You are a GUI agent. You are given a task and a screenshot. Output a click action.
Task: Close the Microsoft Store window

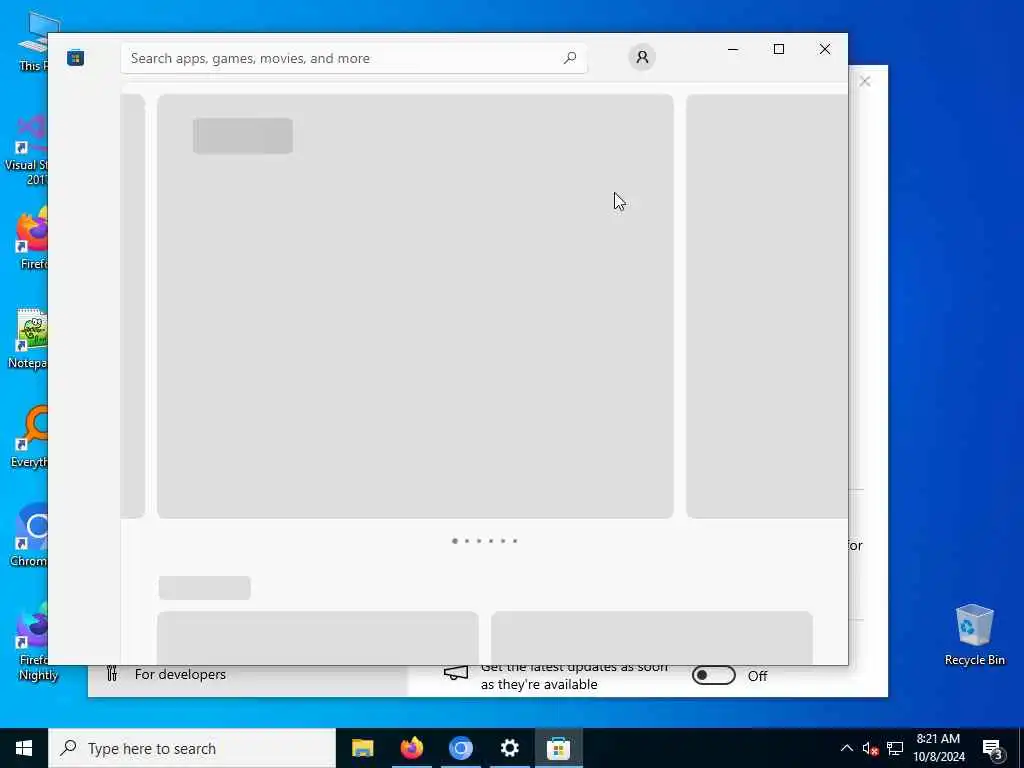point(825,49)
